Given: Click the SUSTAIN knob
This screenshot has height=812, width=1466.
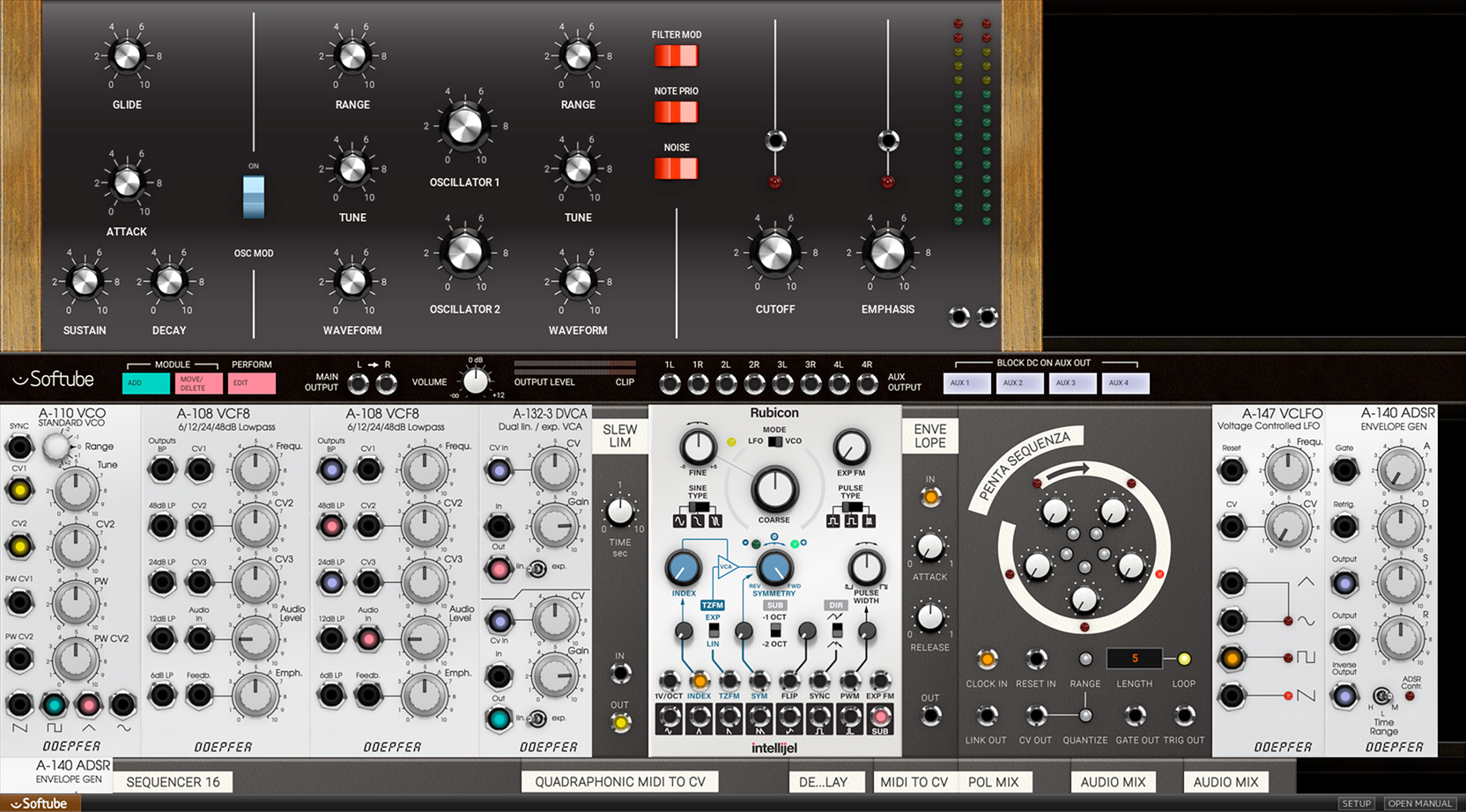Looking at the screenshot, I should point(85,281).
